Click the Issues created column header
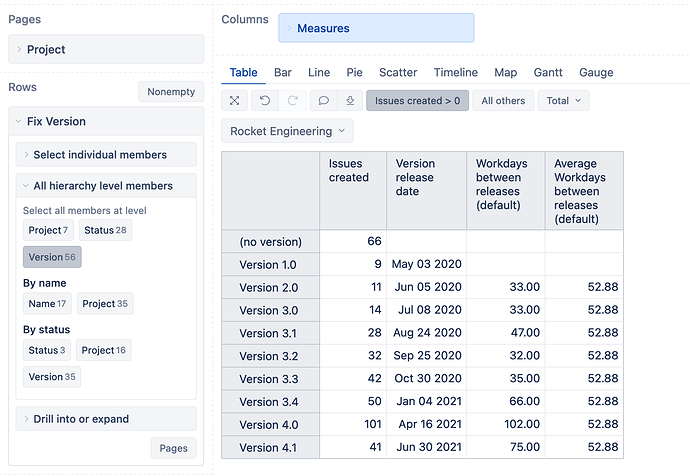 [353, 190]
